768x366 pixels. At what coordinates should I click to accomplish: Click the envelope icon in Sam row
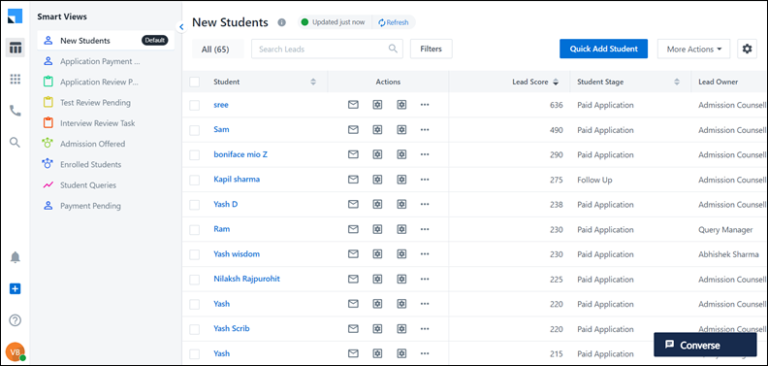click(353, 130)
